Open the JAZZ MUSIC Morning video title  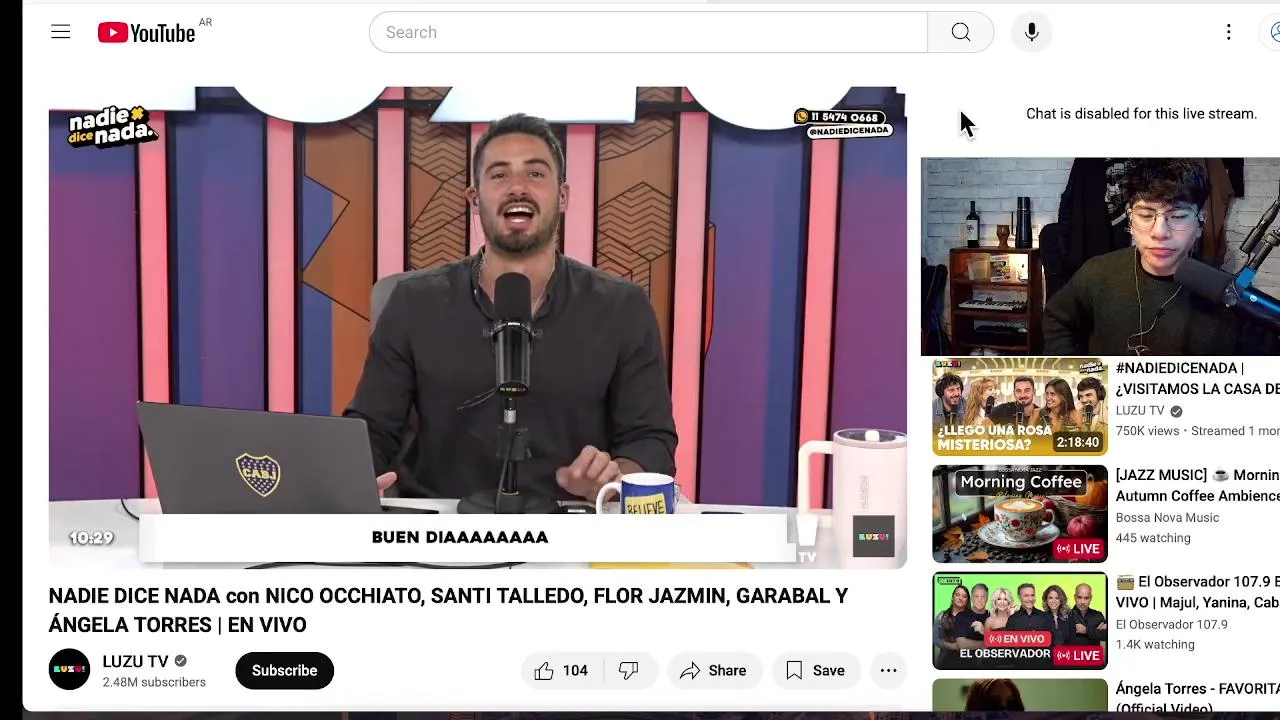tap(1197, 485)
